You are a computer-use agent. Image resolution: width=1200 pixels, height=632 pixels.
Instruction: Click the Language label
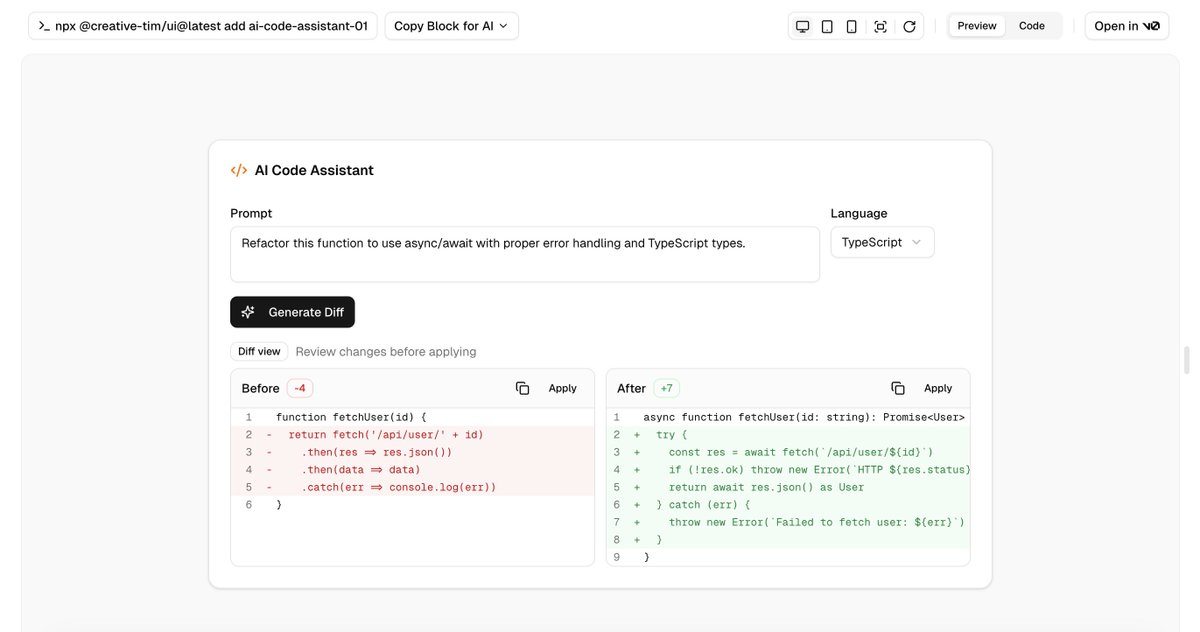(x=859, y=213)
